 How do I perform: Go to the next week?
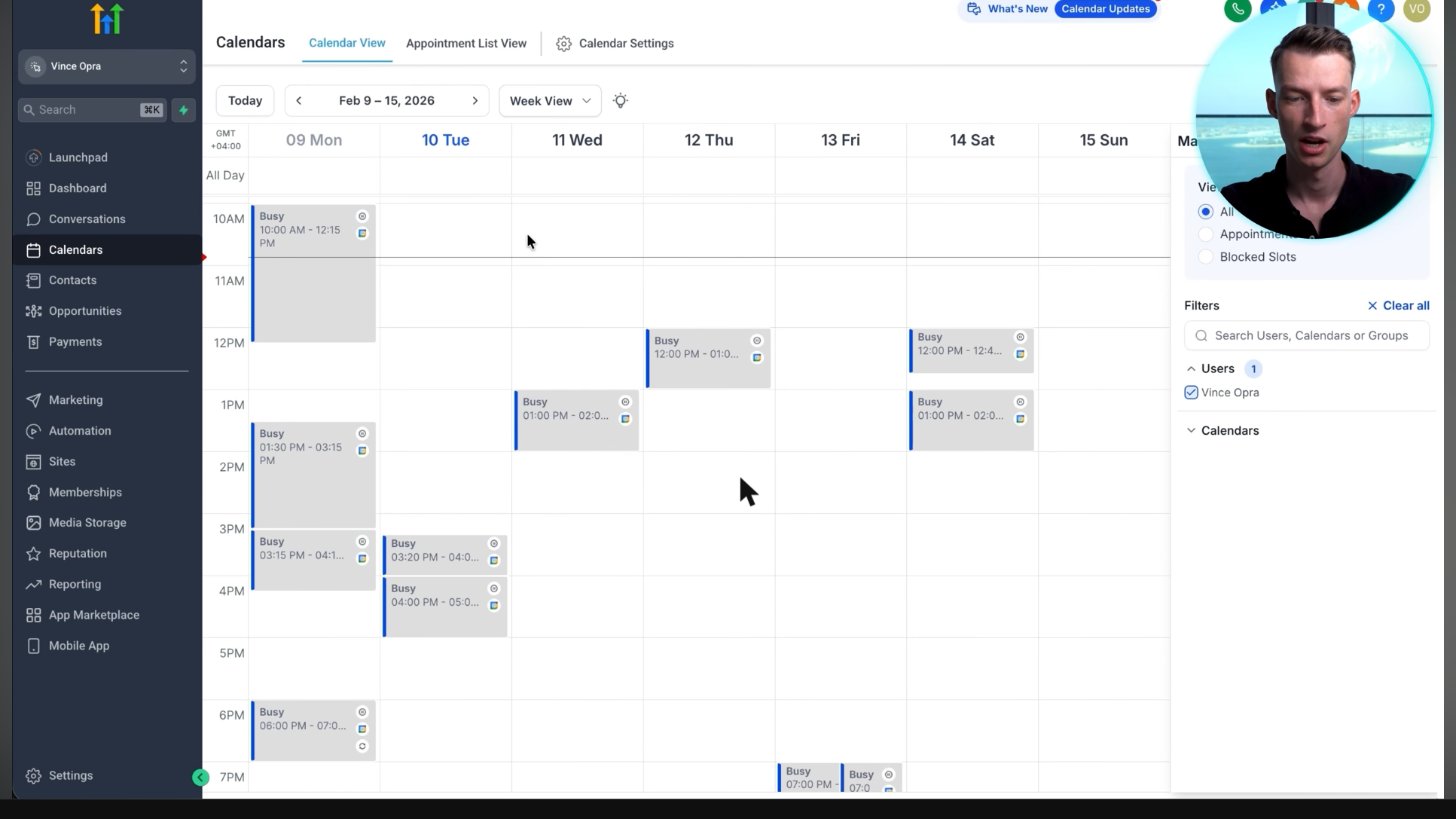pos(475,101)
